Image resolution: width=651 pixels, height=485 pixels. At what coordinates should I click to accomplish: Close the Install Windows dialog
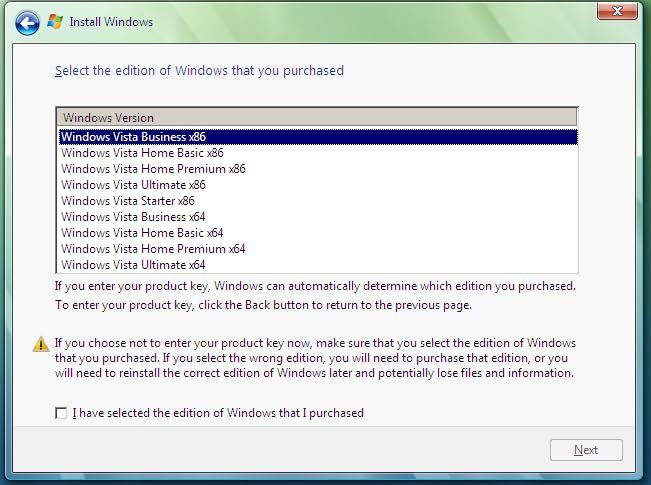617,11
